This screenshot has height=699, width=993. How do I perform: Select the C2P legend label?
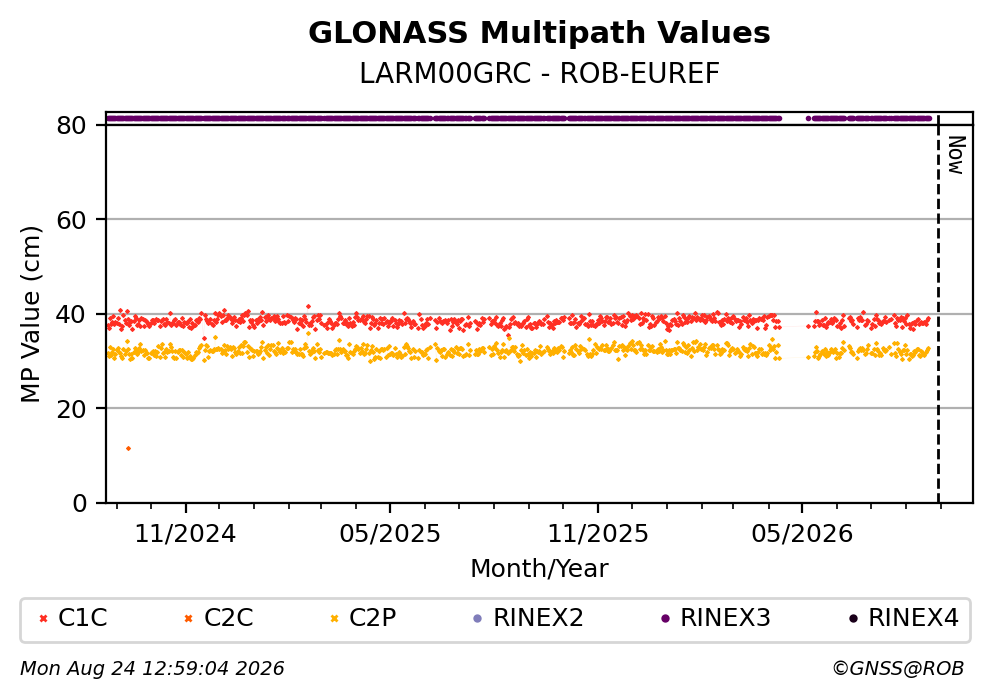(372, 618)
